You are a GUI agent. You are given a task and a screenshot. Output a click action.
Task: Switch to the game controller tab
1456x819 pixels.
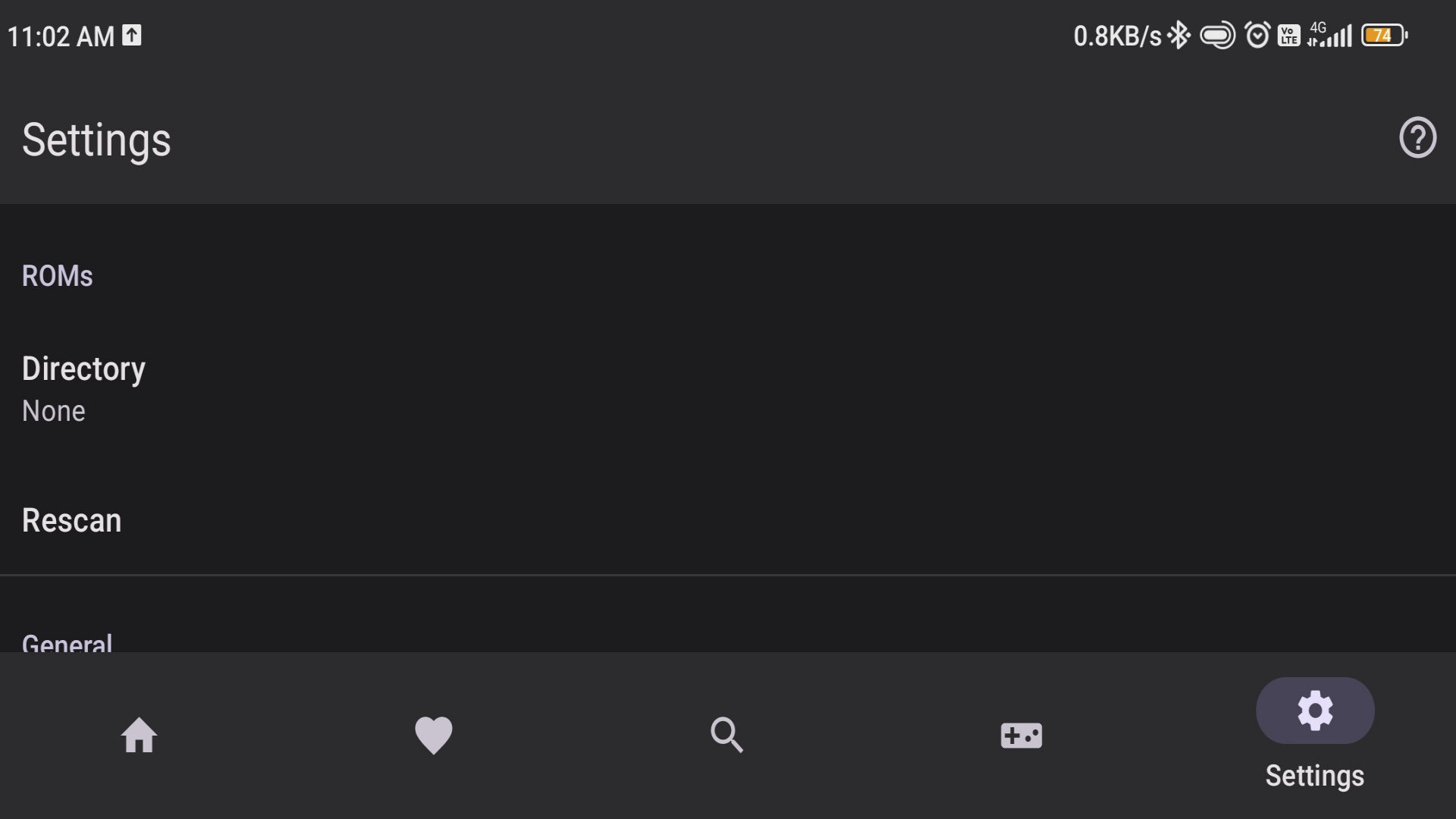(1021, 735)
